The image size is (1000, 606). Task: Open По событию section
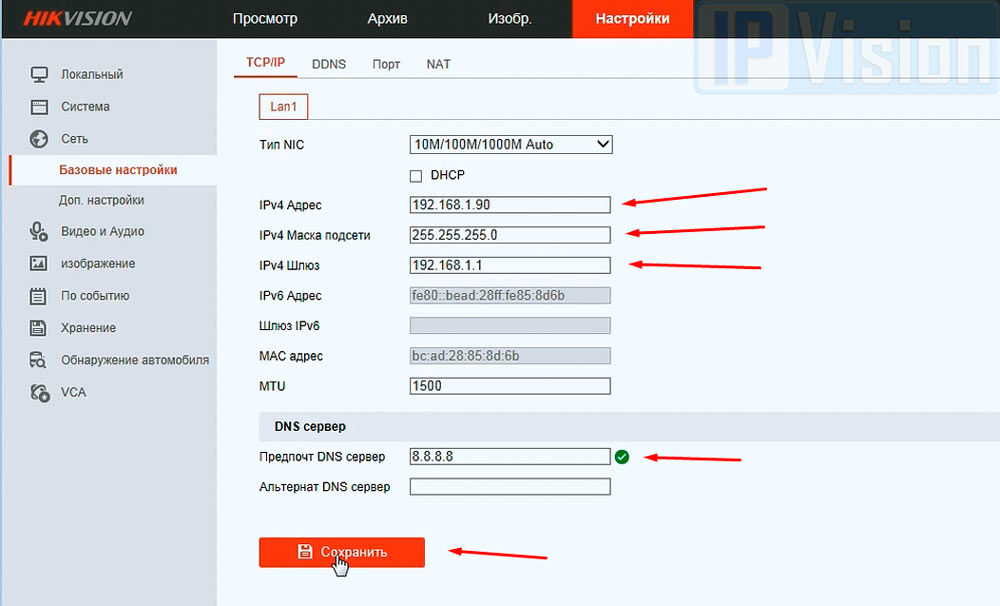95,296
